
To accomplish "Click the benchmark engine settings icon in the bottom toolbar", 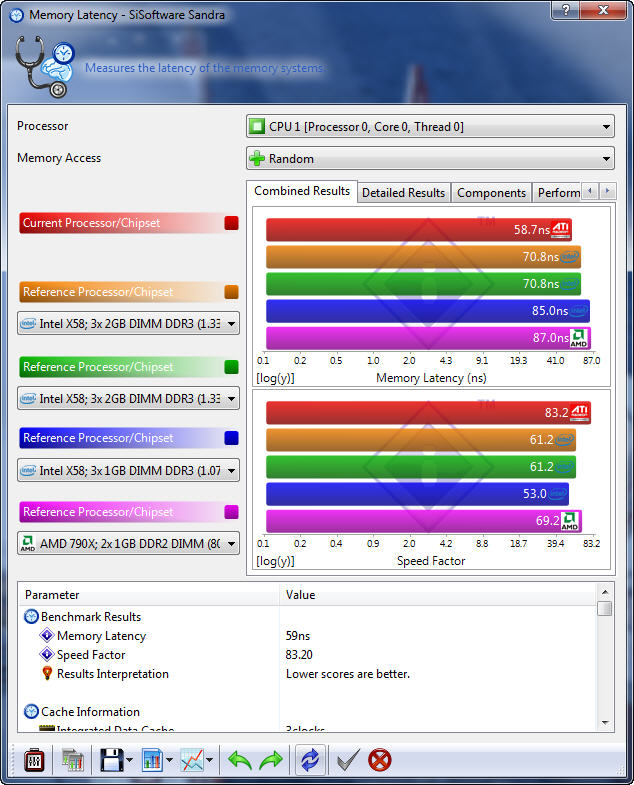I will point(35,760).
